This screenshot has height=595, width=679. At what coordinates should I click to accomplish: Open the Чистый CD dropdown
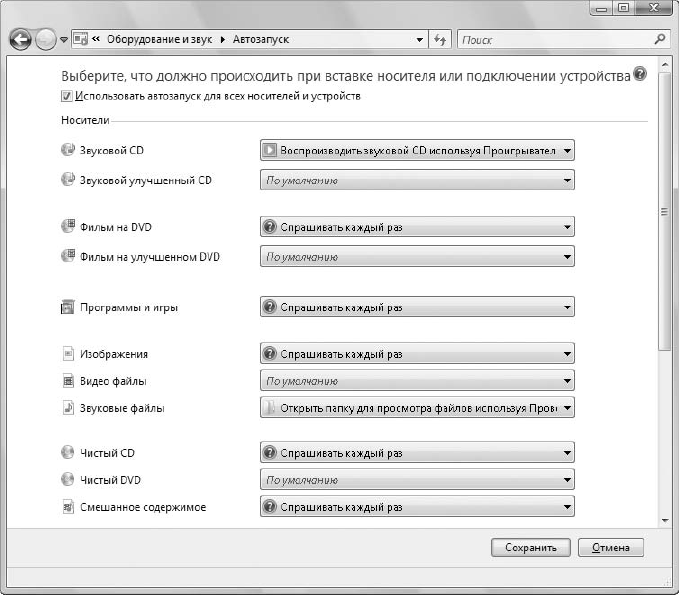tap(417, 453)
